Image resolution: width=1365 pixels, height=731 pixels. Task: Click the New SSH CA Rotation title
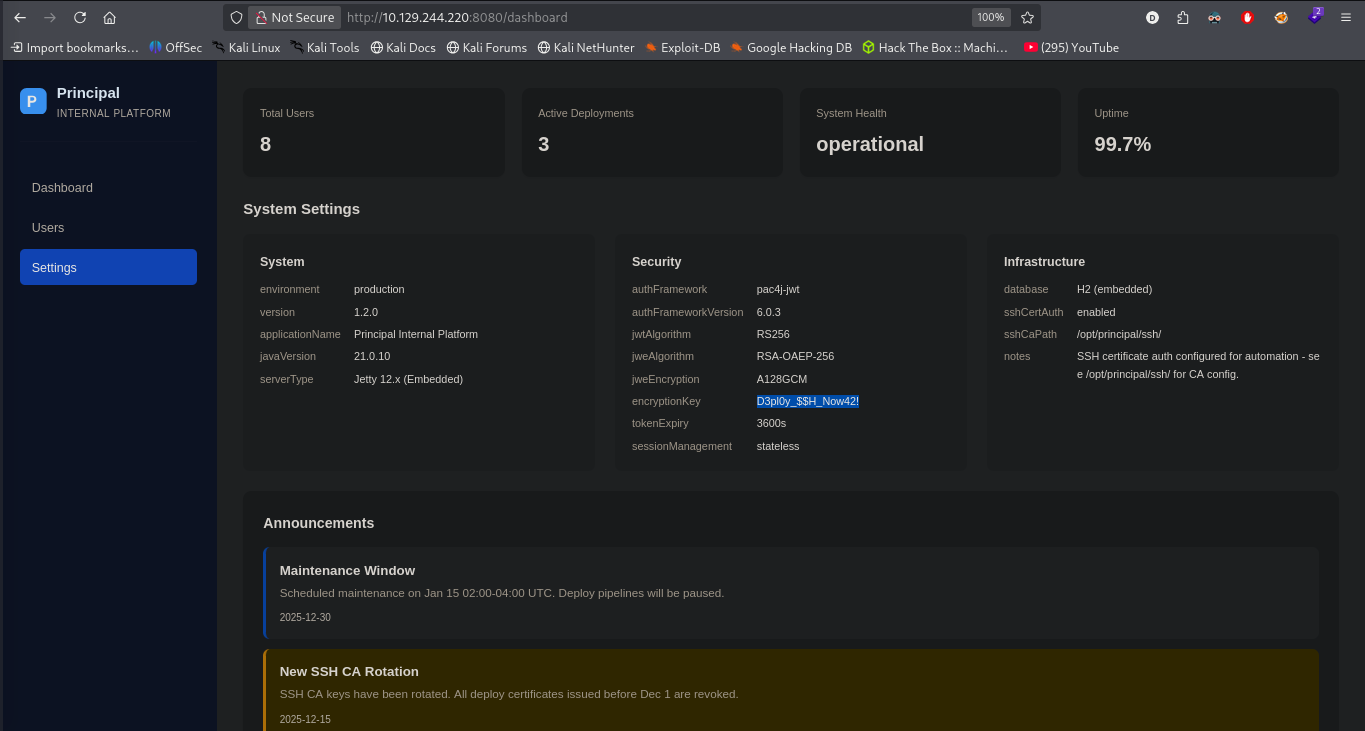349,672
